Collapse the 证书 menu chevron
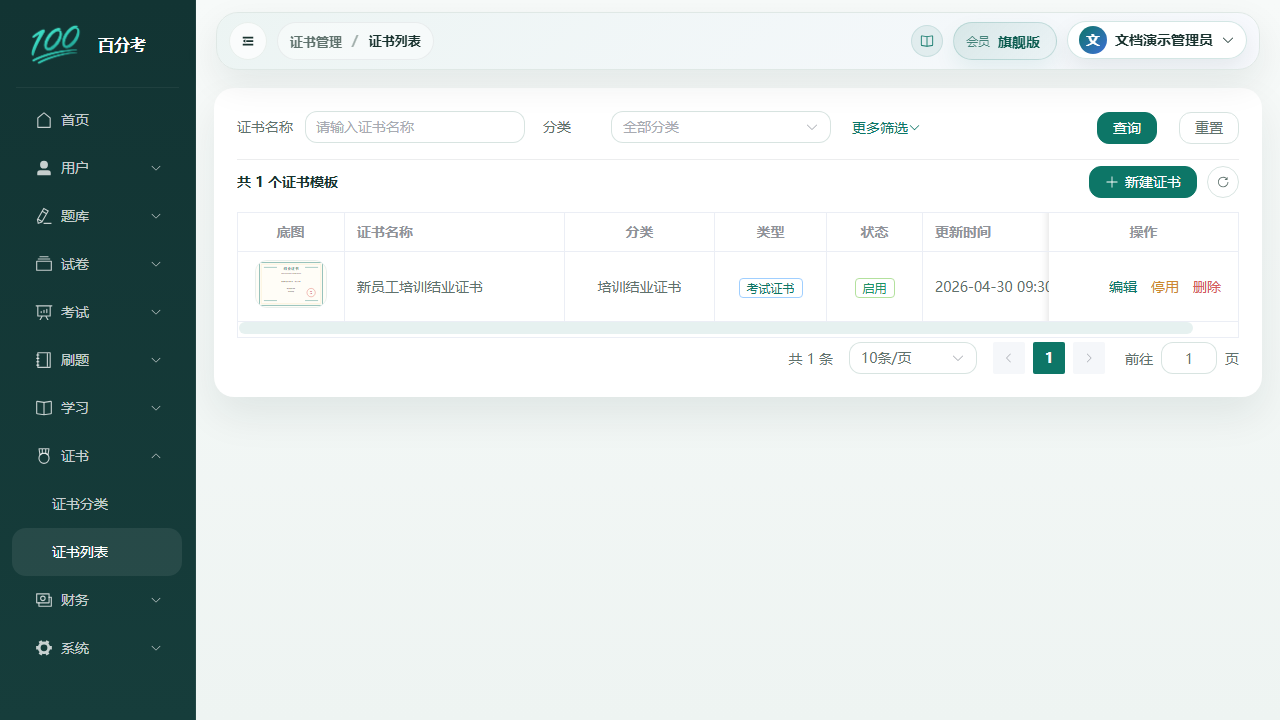Screen dimensions: 1280x720 click(x=156, y=456)
